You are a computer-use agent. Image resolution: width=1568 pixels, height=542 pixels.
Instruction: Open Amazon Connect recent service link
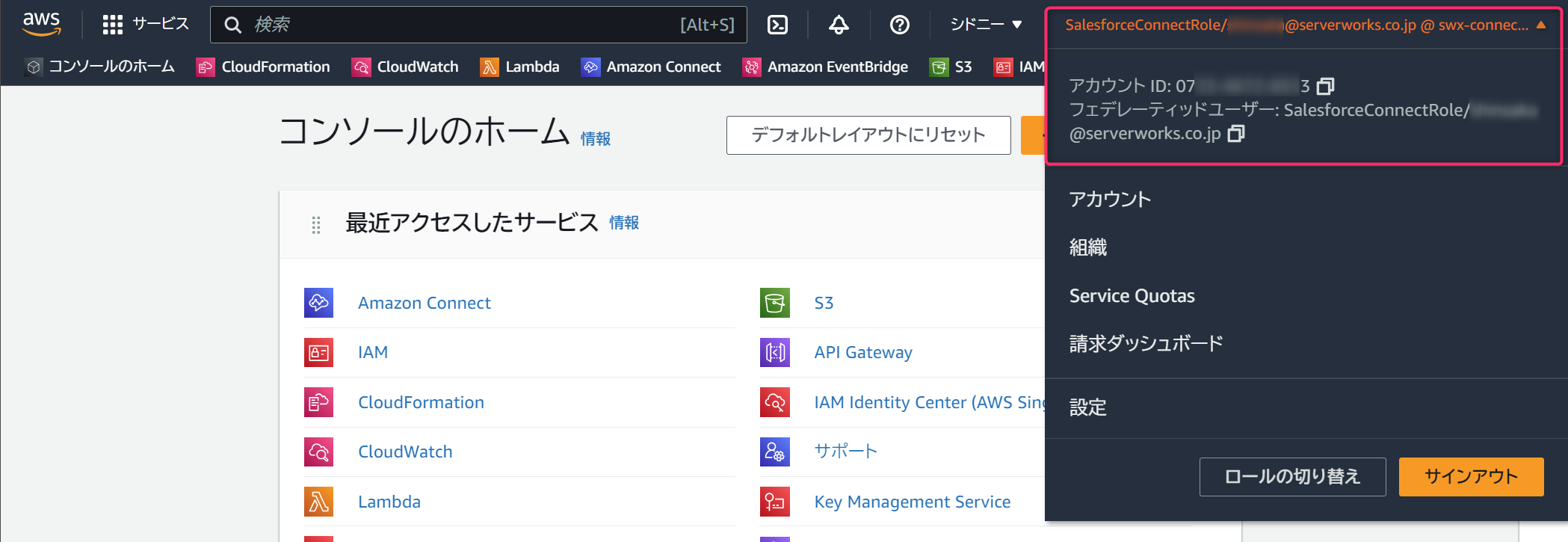tap(425, 303)
